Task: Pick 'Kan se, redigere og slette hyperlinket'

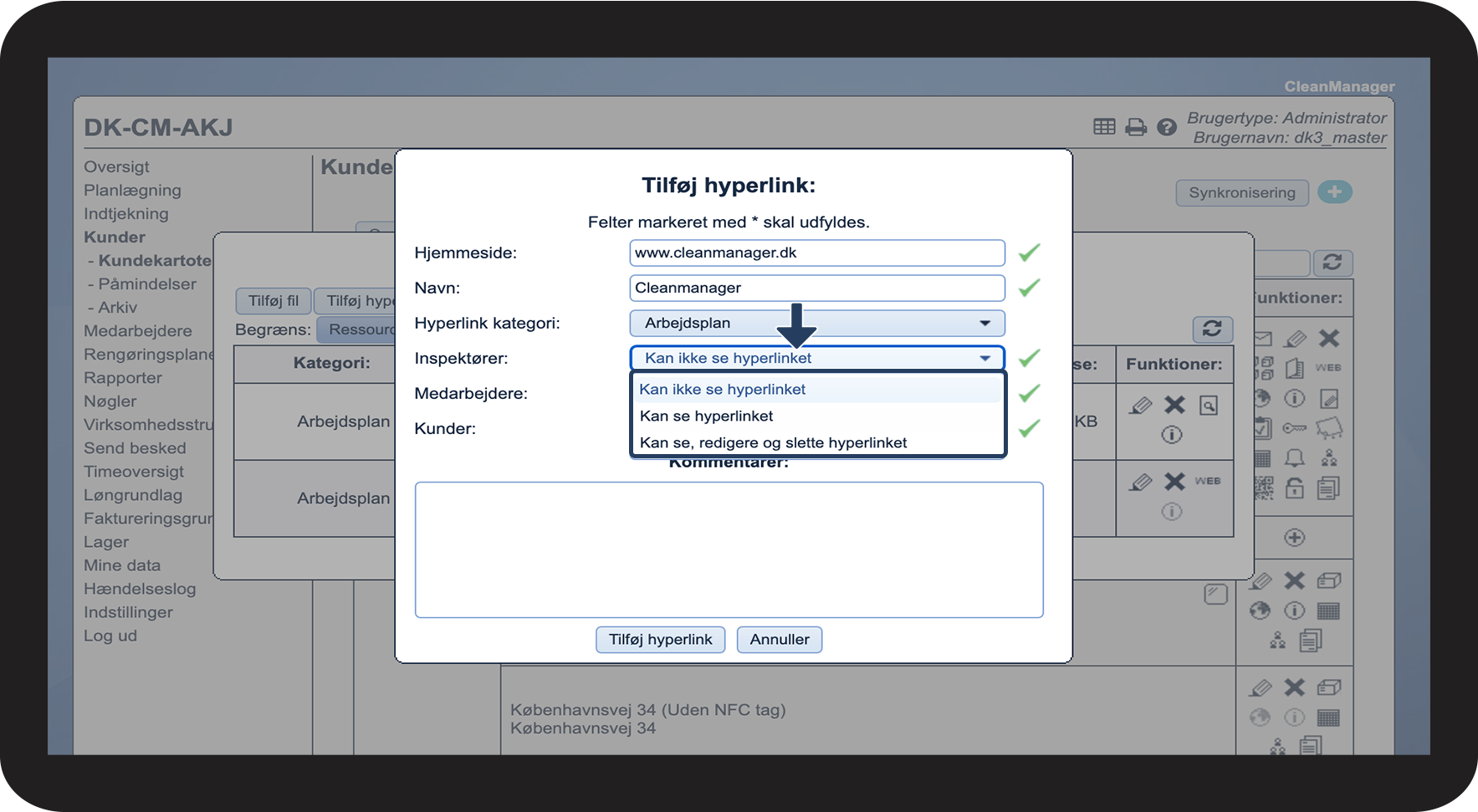Action: (773, 442)
